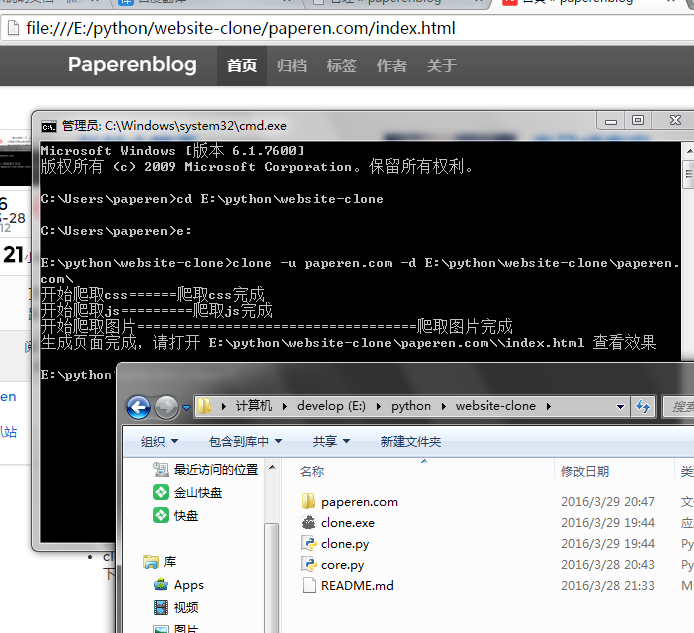694x633 pixels.
Task: Open 金山快盘 in the navigation pane
Action: (198, 492)
